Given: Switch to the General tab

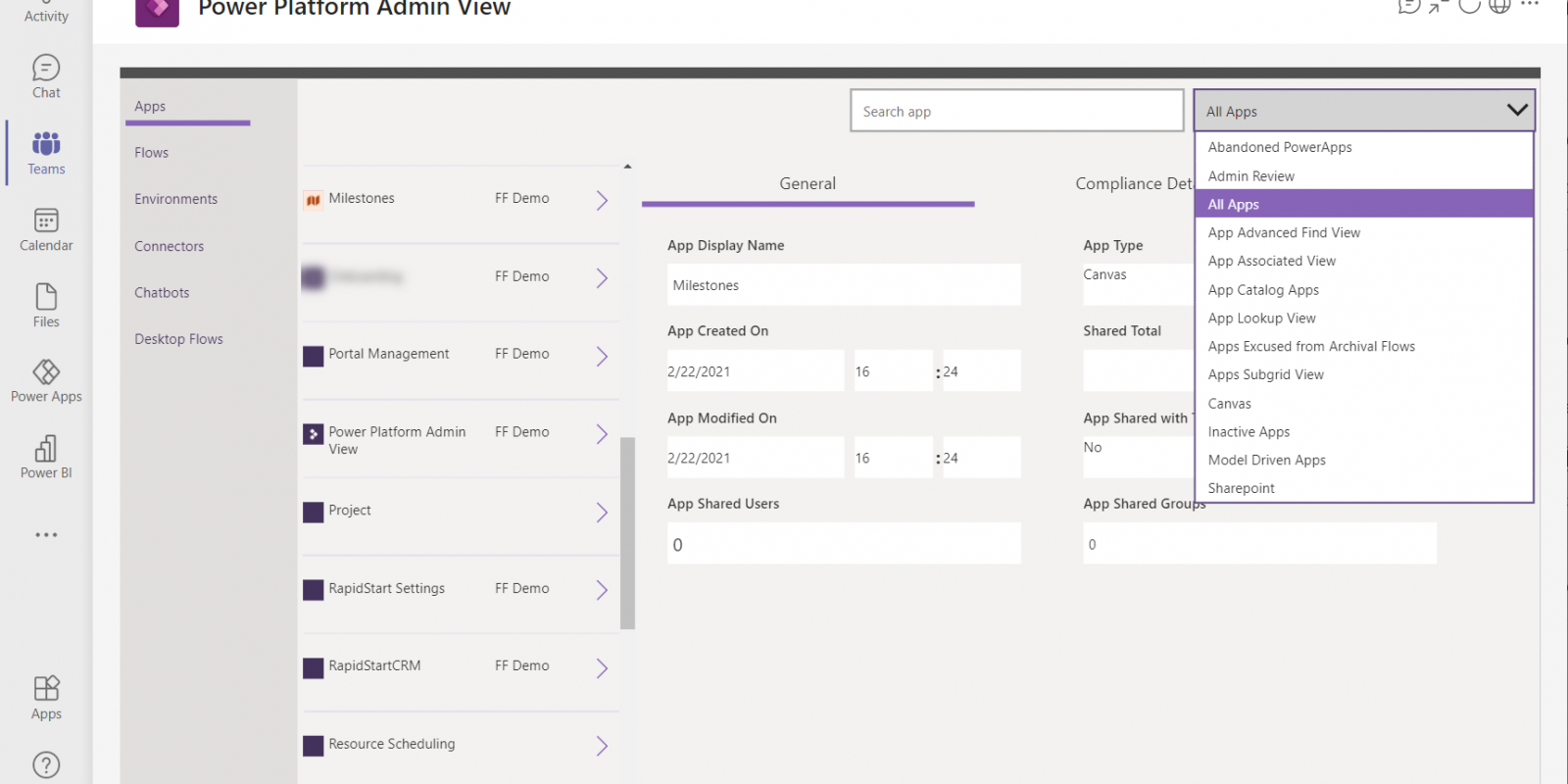Looking at the screenshot, I should tap(808, 183).
